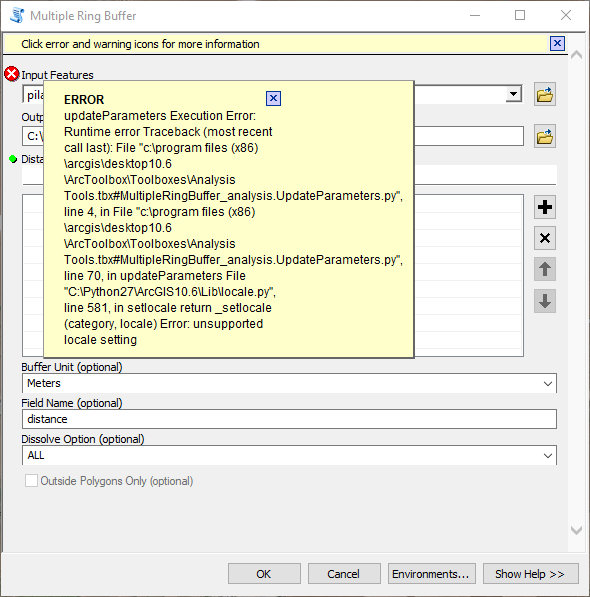Click the 'Dissolve Option (optional)' label

click(x=83, y=439)
